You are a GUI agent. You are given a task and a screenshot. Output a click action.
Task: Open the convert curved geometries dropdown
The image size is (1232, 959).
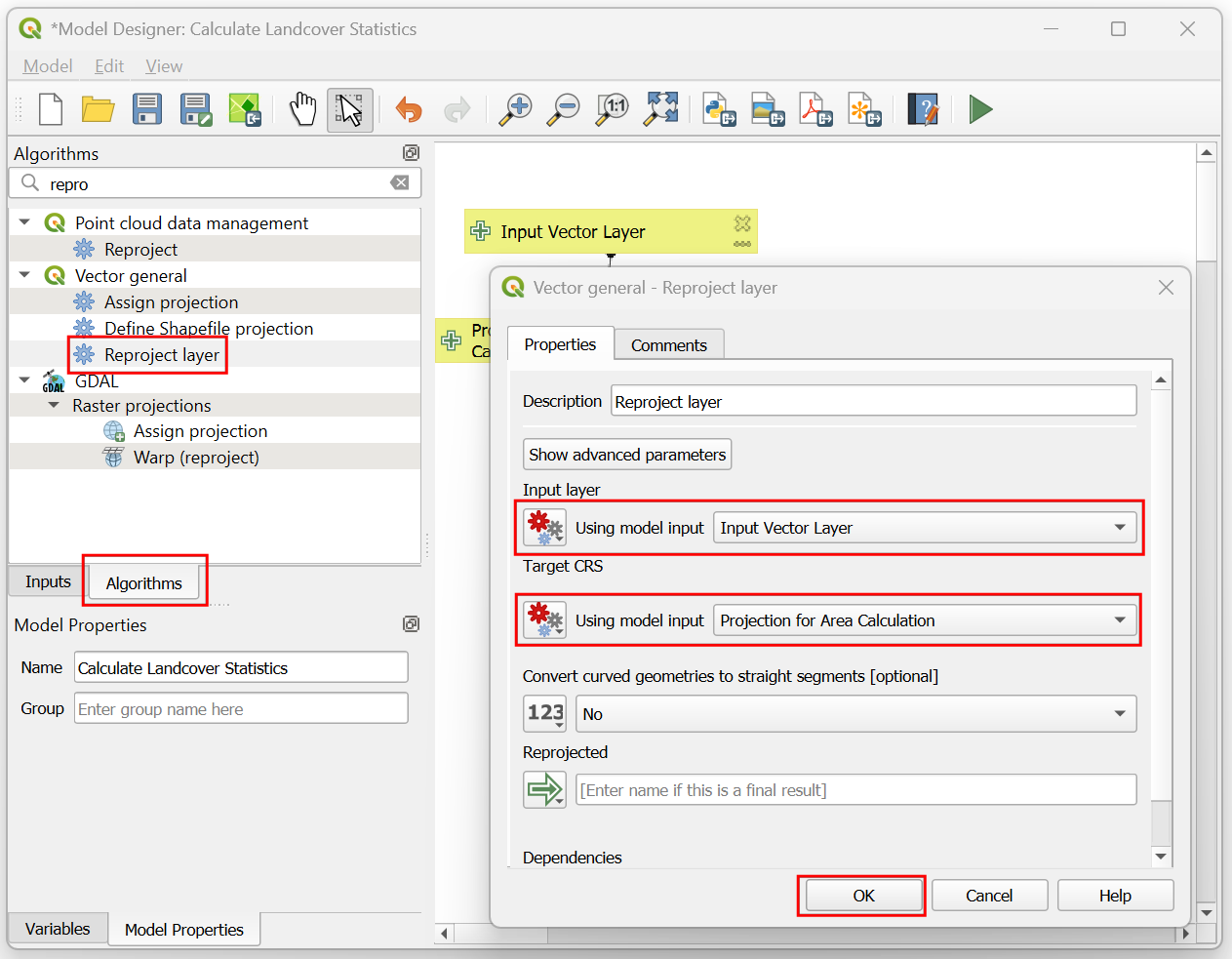tap(855, 714)
